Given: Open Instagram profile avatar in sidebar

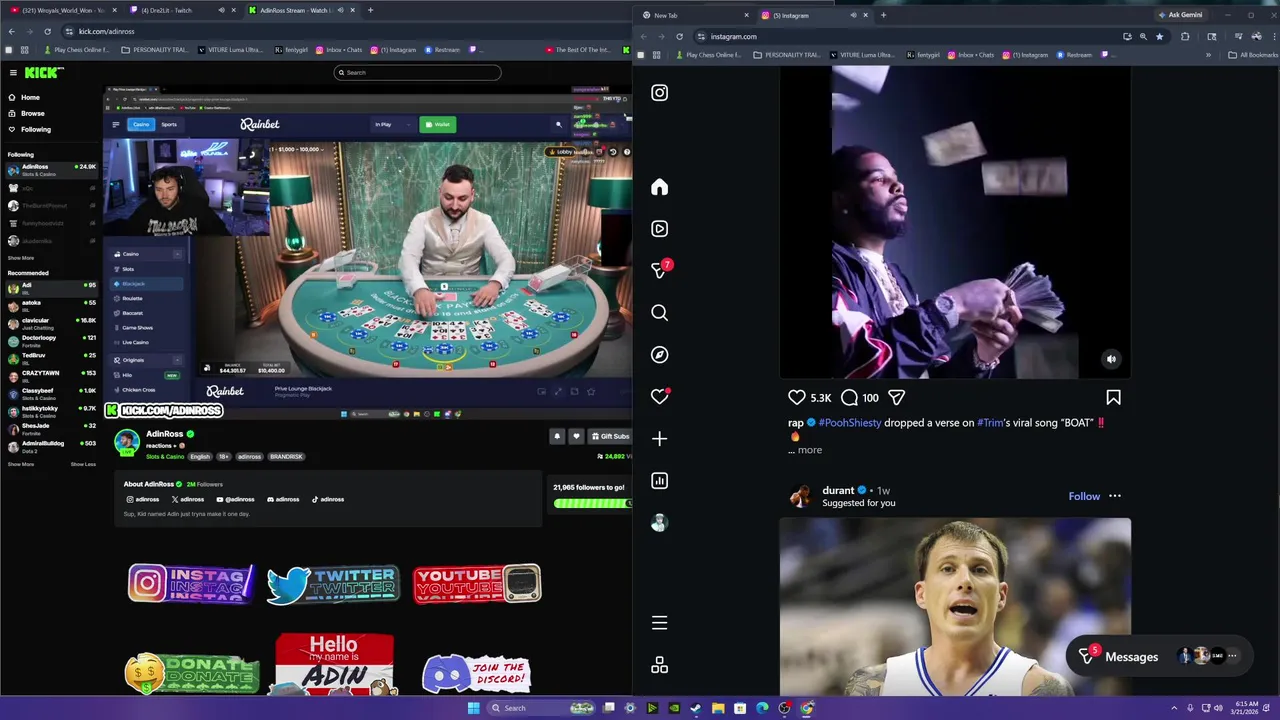Looking at the screenshot, I should point(659,523).
